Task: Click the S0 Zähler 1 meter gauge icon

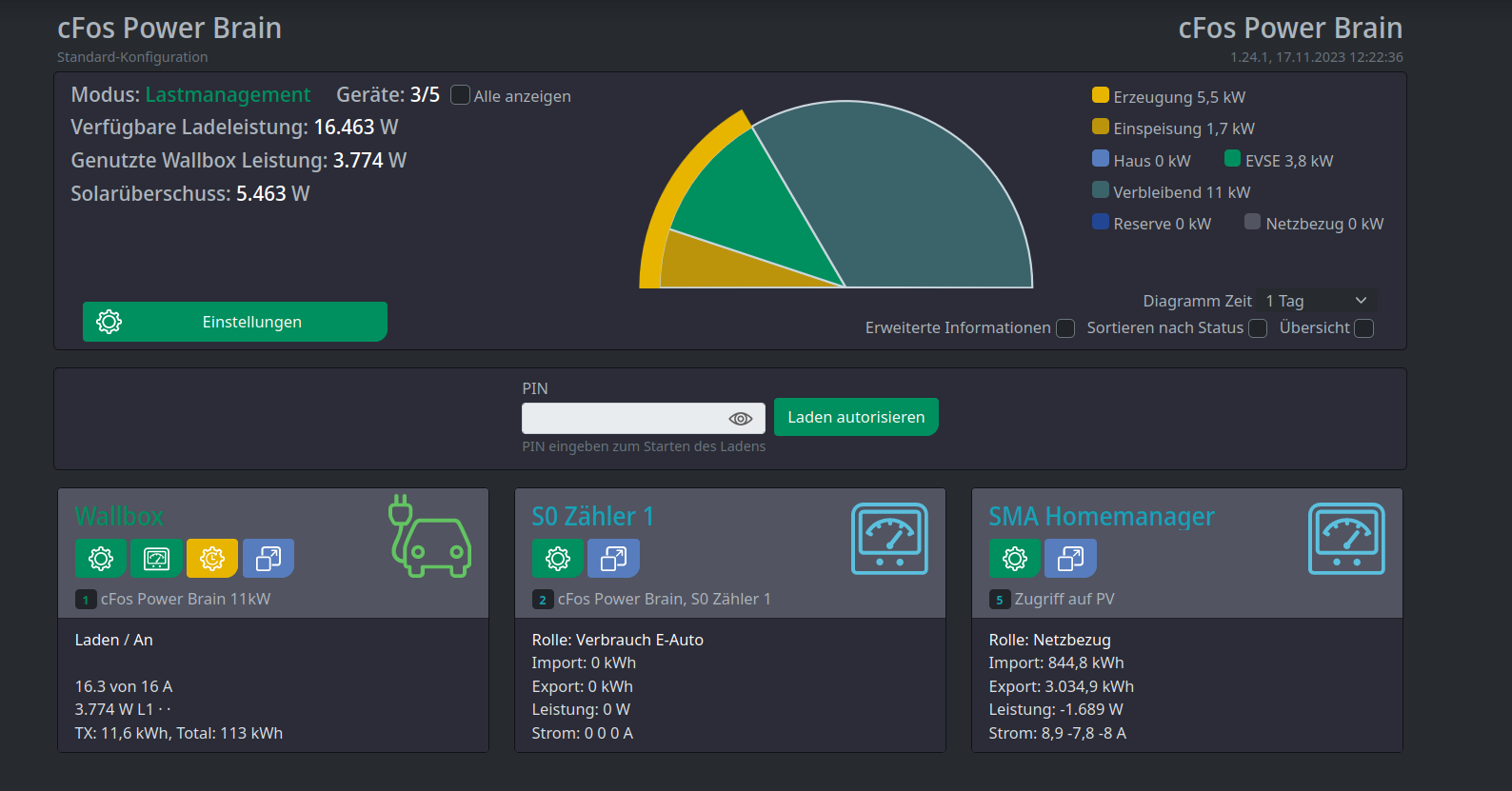Action: click(x=889, y=539)
